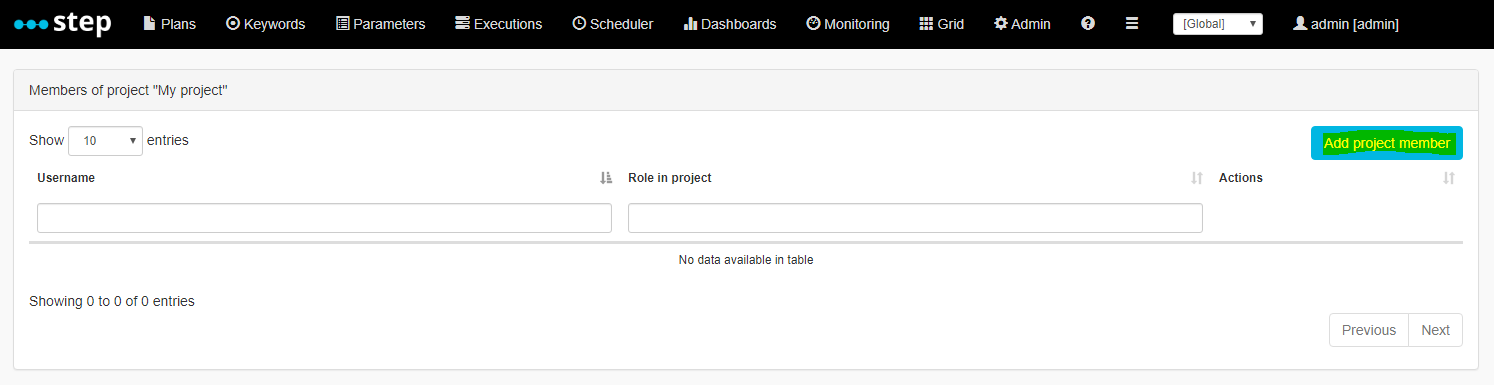
Task: Focus the Username filter field
Action: (x=324, y=218)
